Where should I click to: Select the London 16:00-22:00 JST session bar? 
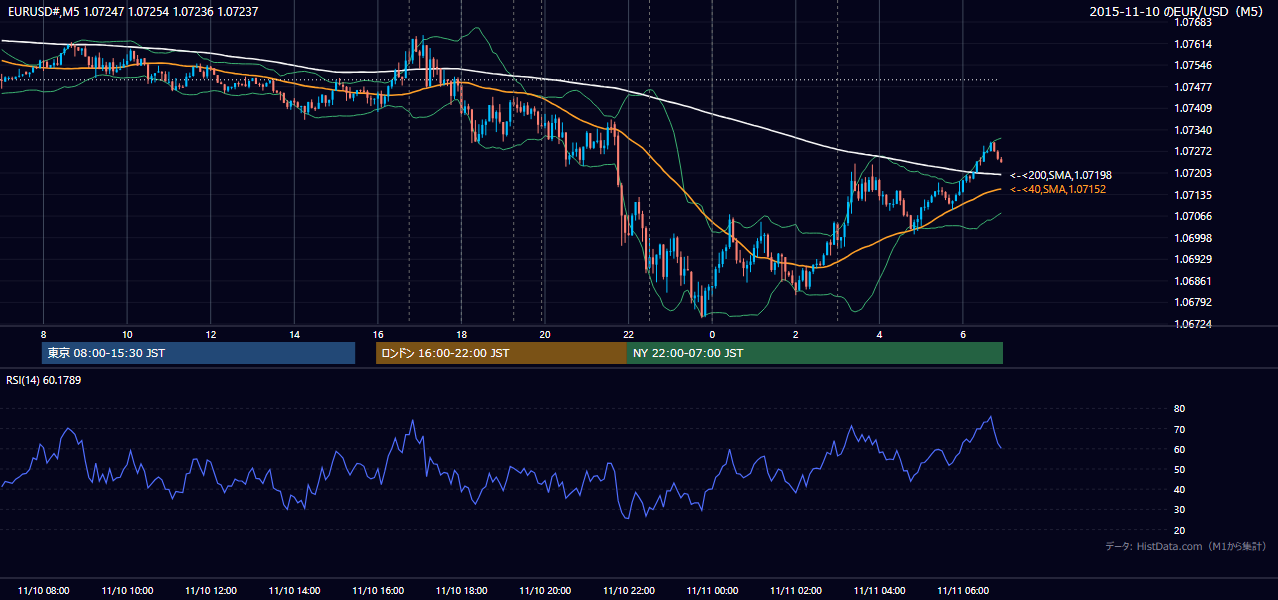point(501,353)
